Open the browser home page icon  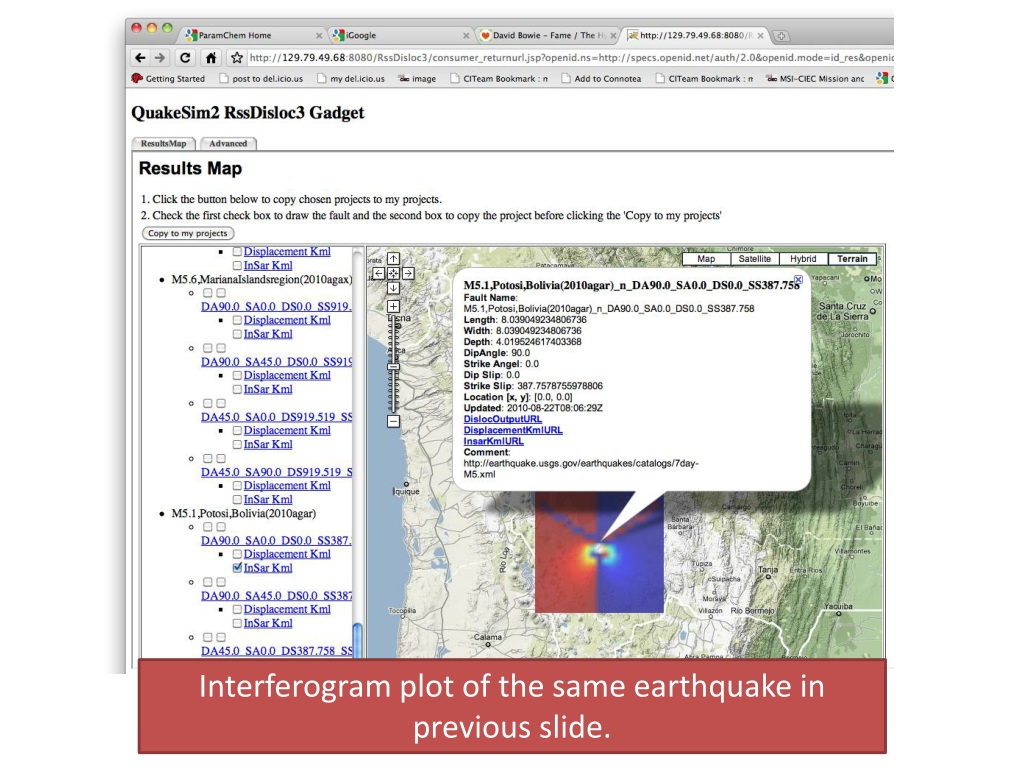tap(210, 58)
